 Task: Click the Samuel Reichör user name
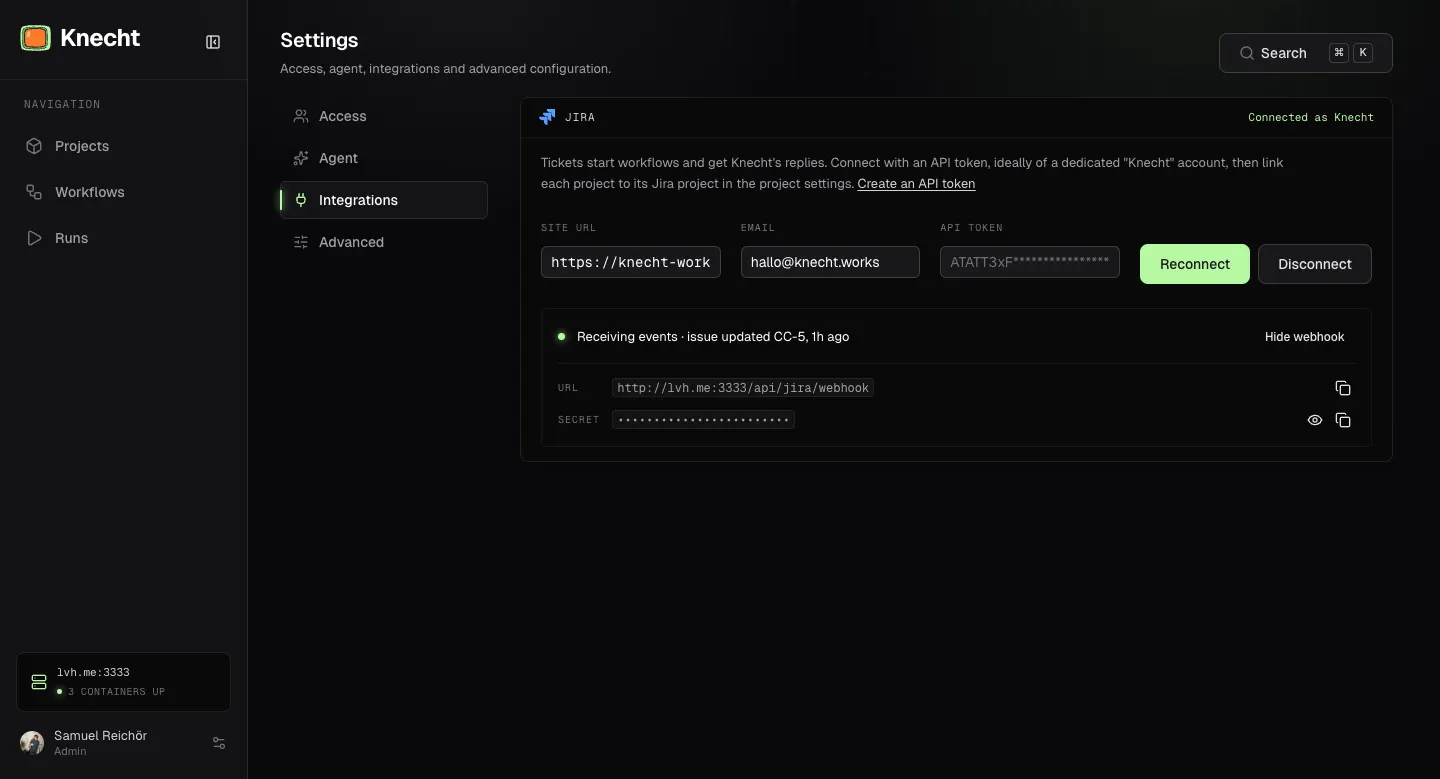(x=100, y=736)
